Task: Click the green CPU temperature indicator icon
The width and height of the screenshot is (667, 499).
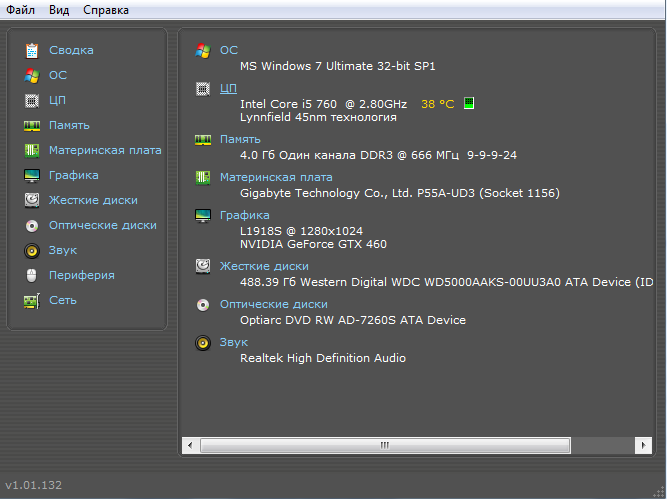Action: coord(469,103)
